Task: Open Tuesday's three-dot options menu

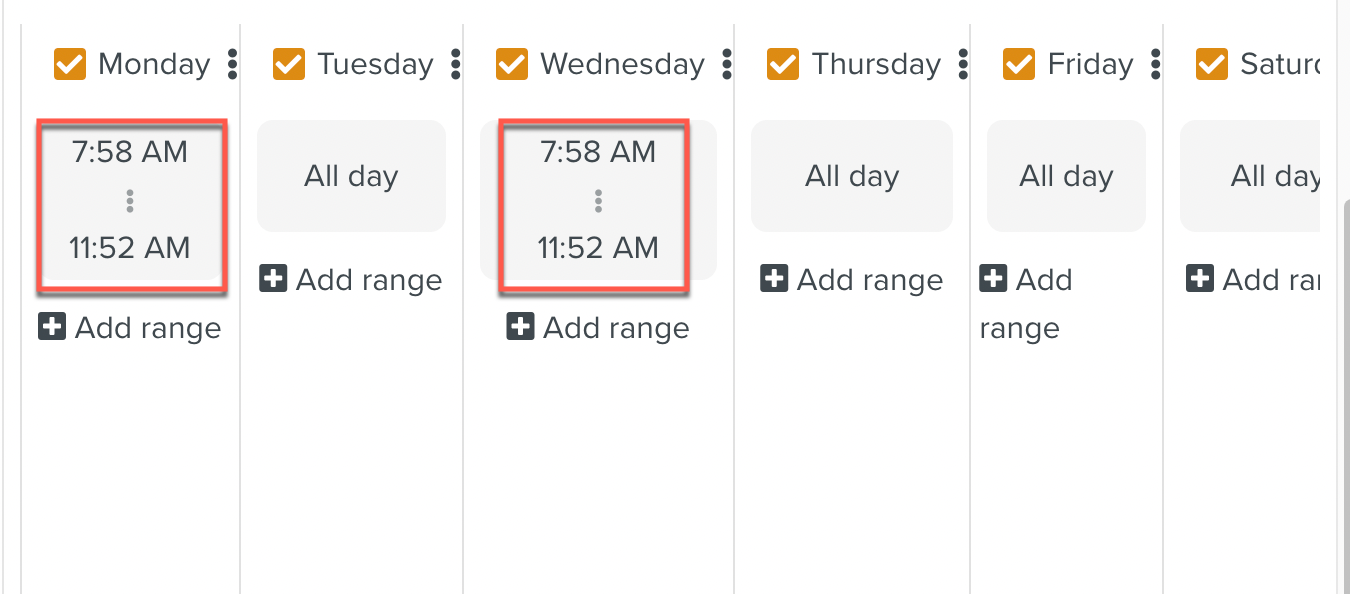Action: click(x=456, y=65)
